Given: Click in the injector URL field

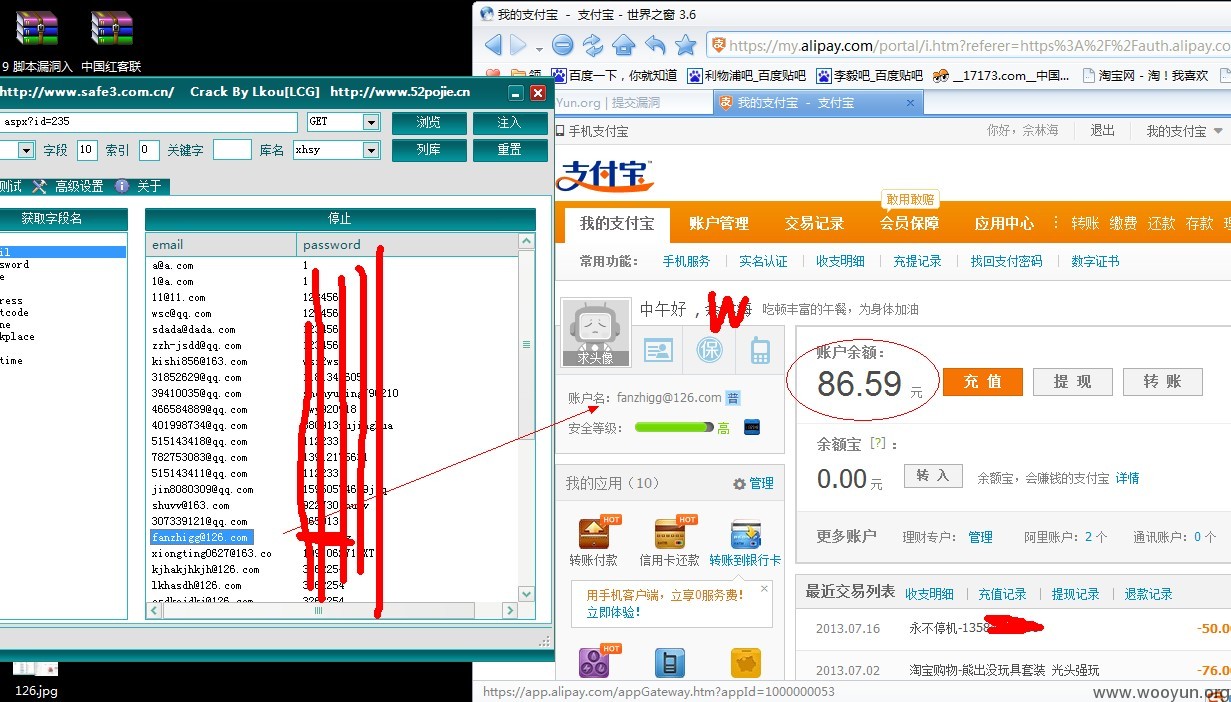Looking at the screenshot, I should [x=149, y=122].
